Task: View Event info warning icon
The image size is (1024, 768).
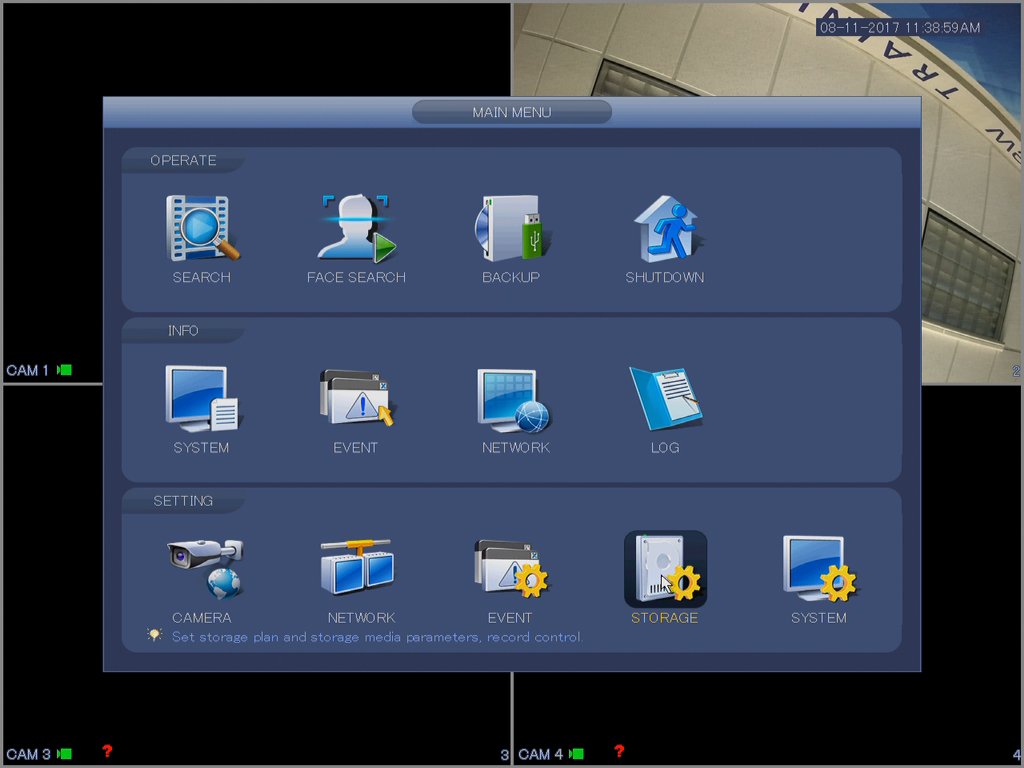Action: click(356, 399)
